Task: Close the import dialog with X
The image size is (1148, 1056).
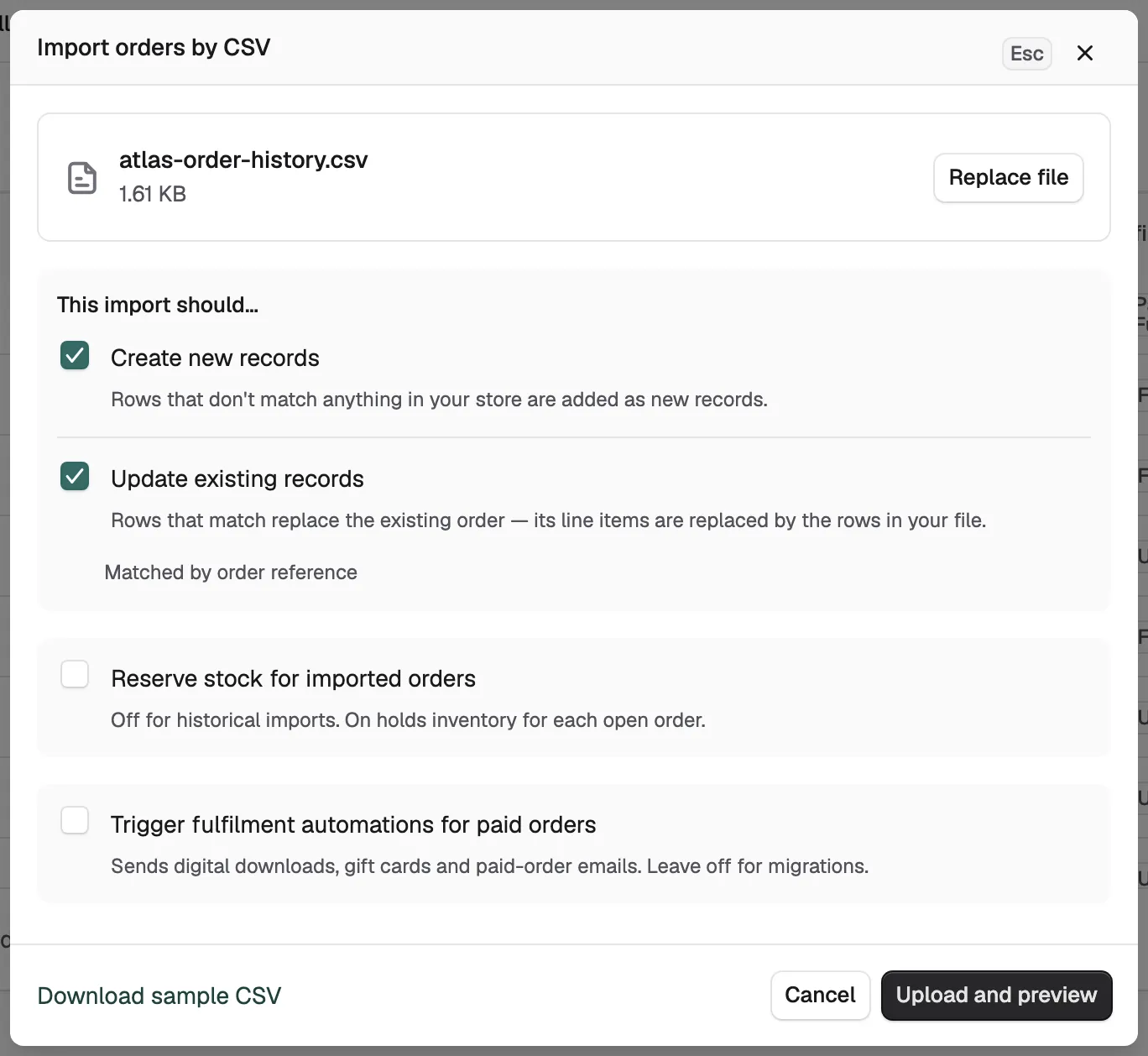Action: [1085, 53]
